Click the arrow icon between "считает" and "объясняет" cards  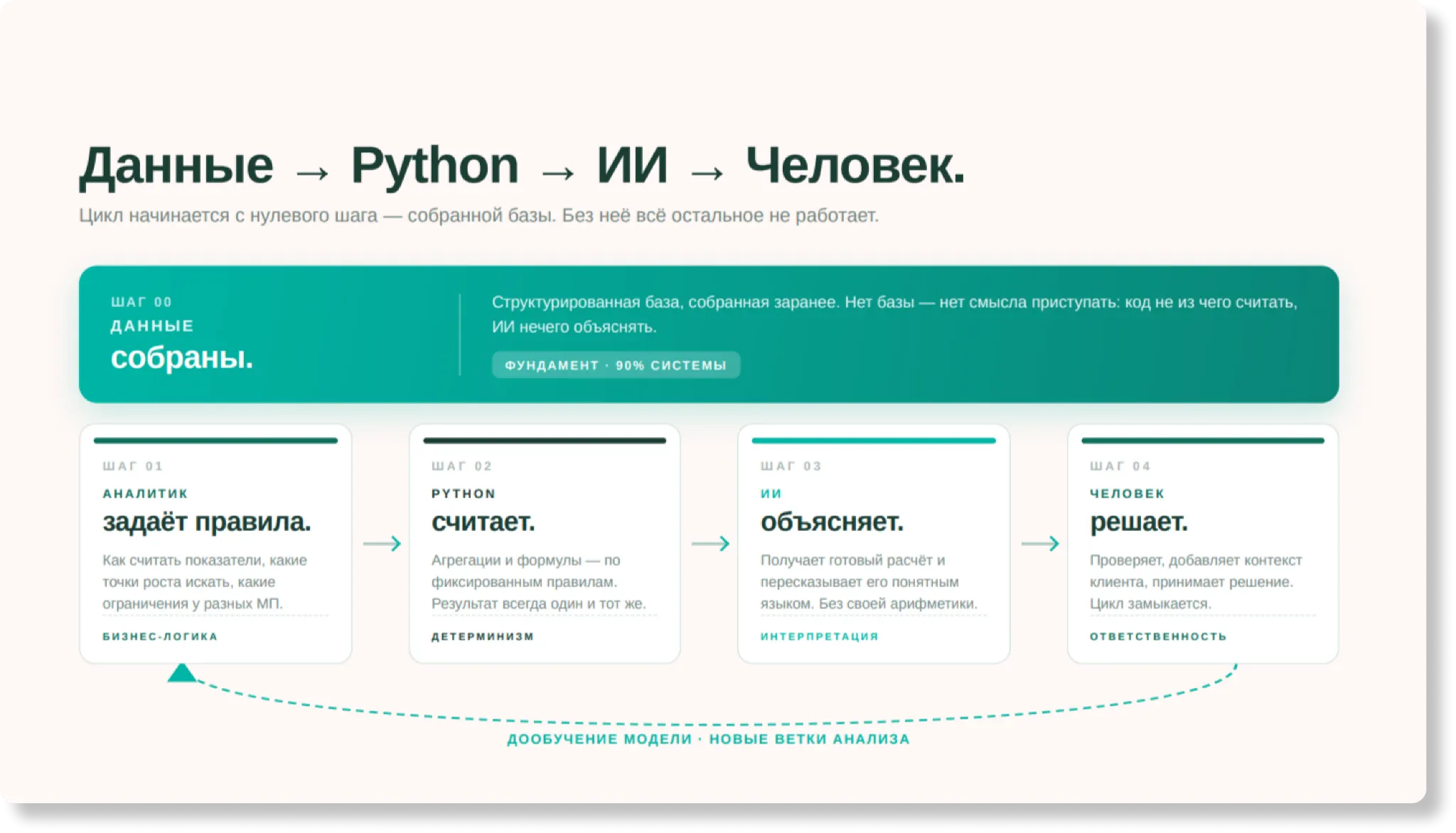pyautogui.click(x=711, y=544)
